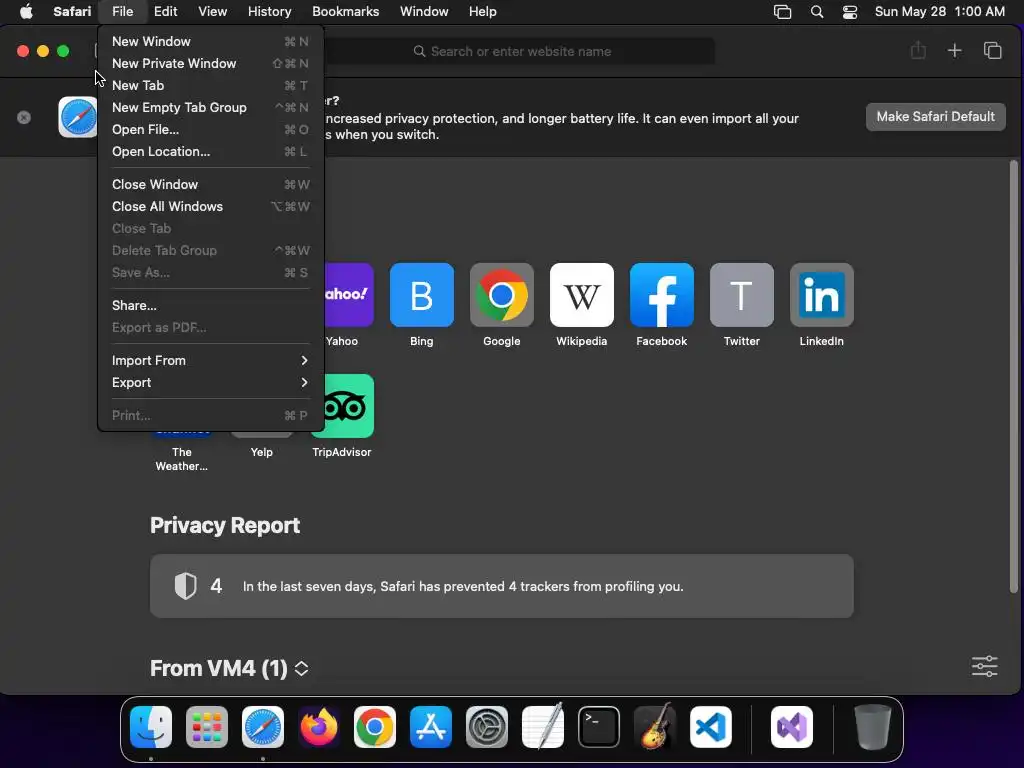Open App Store from the Dock
This screenshot has width=1024, height=768.
[431, 727]
